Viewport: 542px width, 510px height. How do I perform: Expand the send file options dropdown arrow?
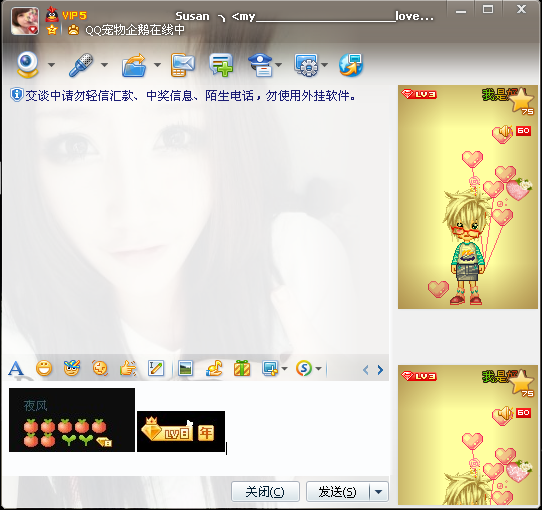(157, 65)
